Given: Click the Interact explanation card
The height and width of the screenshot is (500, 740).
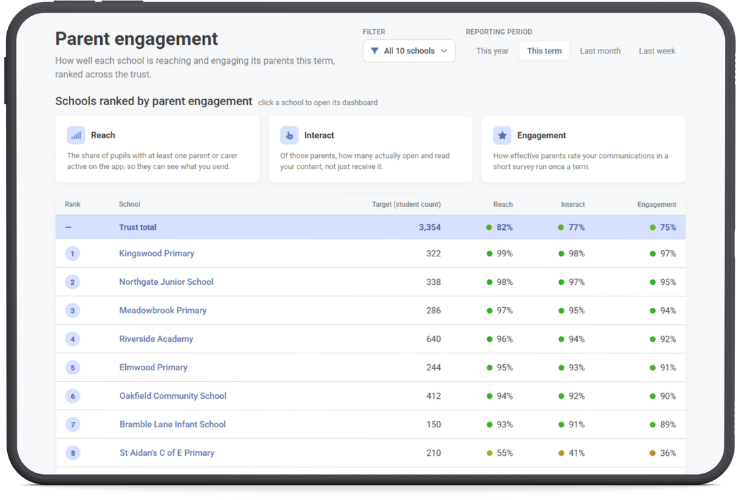Looking at the screenshot, I should pyautogui.click(x=370, y=149).
